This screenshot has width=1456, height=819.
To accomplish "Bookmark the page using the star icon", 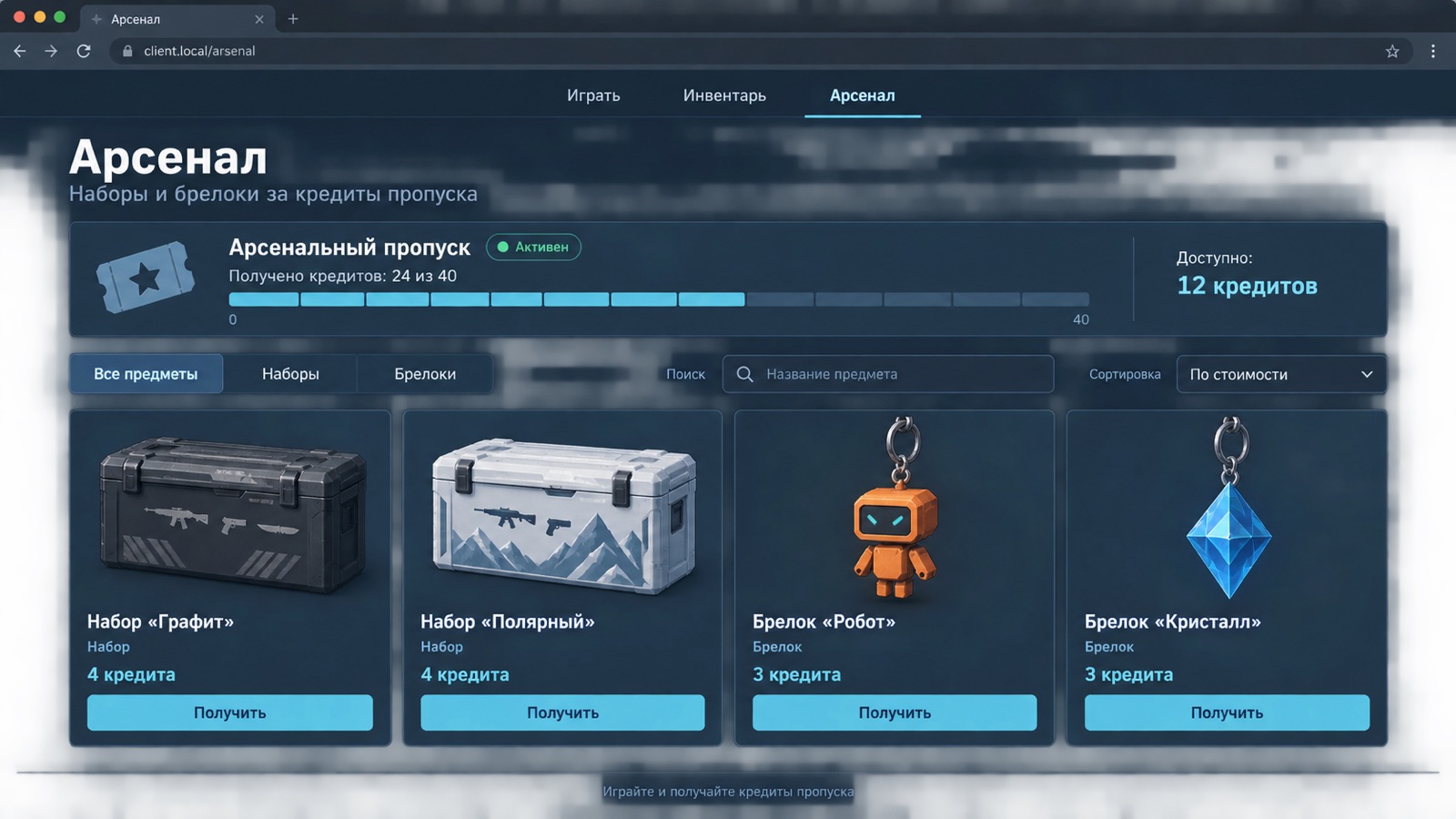I will point(1392,51).
